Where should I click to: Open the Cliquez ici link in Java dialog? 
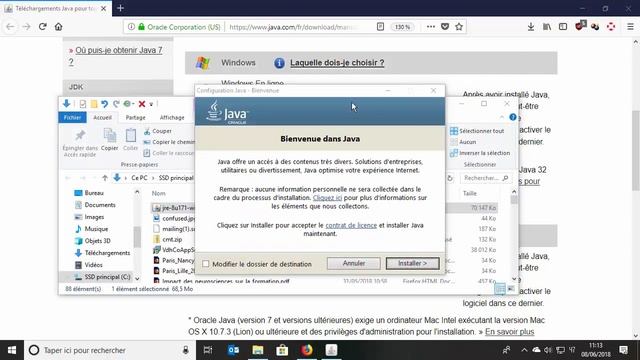[x=327, y=198]
